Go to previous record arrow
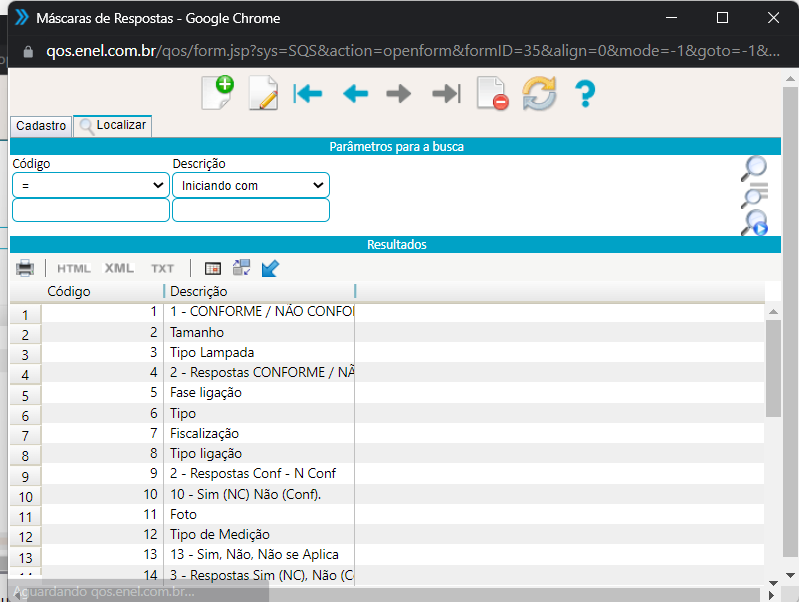799x602 pixels. click(355, 94)
